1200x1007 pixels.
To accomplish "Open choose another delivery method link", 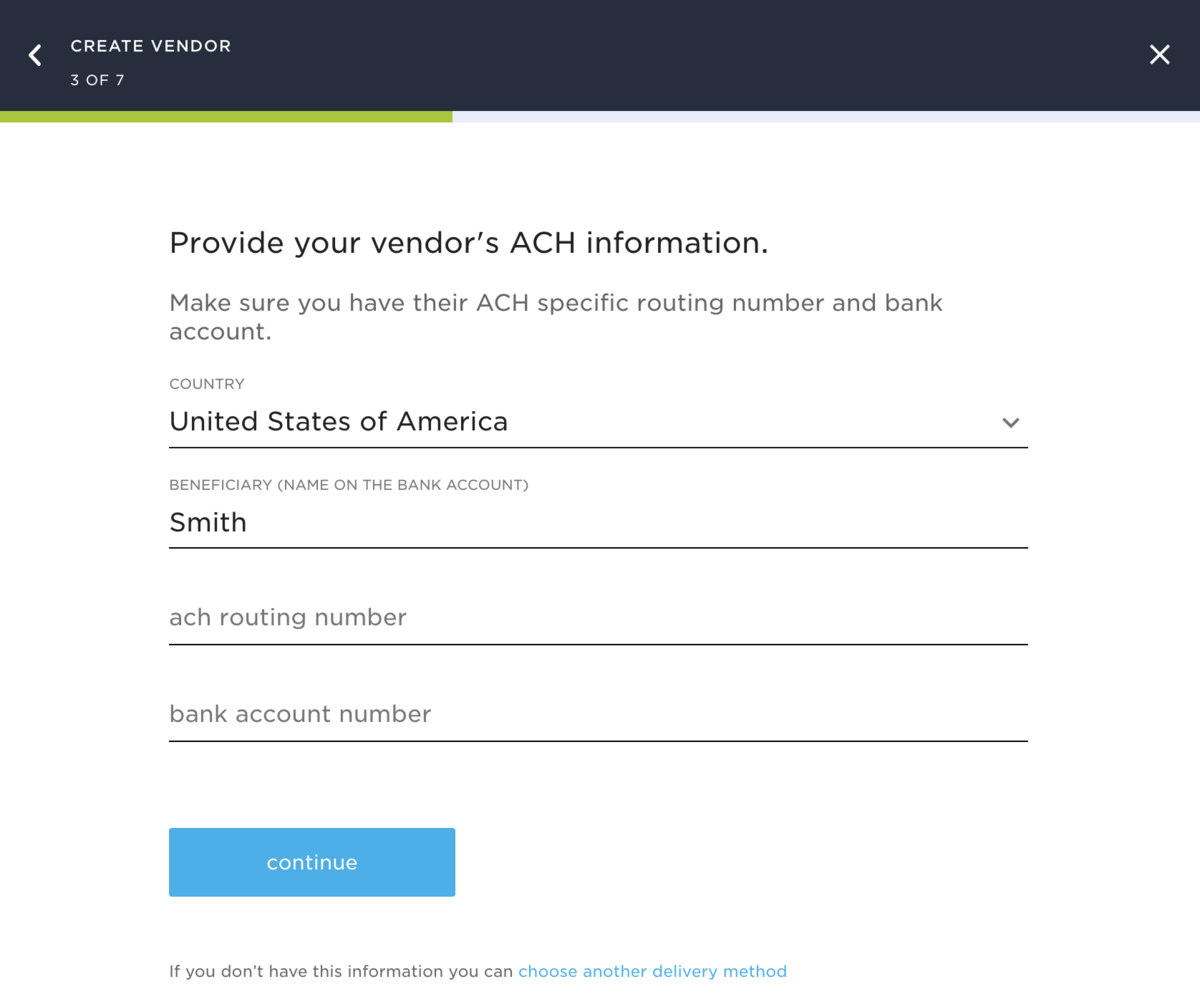I will [652, 971].
